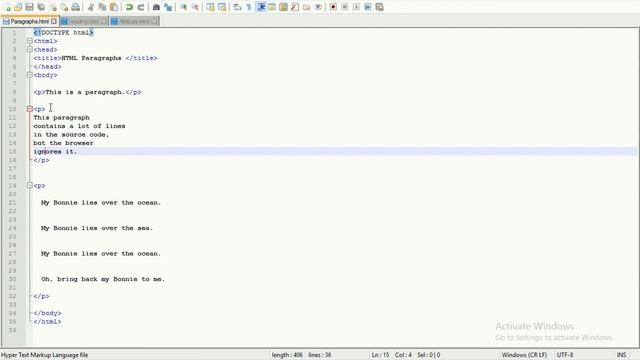The height and width of the screenshot is (360, 640).
Task: Collapse the red <p> fold marker on line 10
Action: (29, 109)
